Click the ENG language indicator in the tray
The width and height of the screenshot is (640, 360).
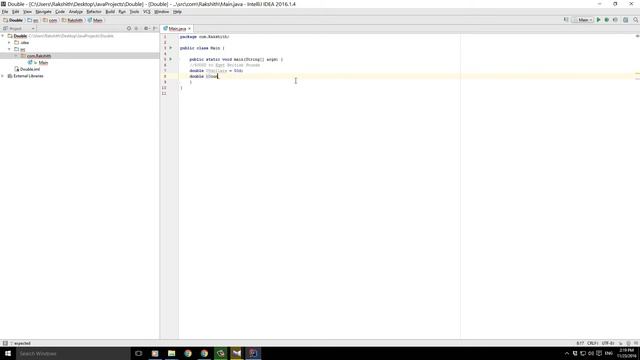pos(609,353)
